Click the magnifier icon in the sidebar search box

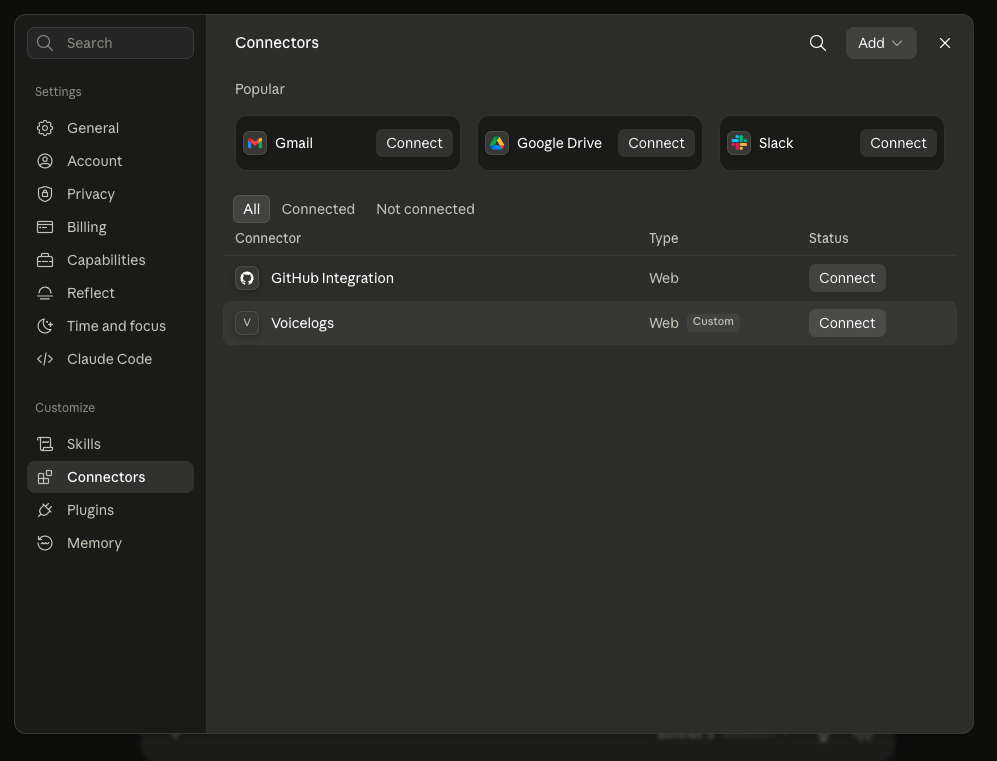[45, 43]
